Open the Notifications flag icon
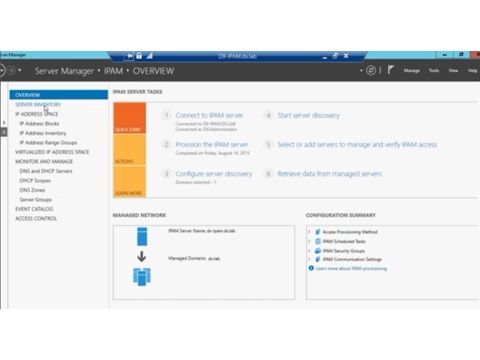480x360 pixels. 390,70
